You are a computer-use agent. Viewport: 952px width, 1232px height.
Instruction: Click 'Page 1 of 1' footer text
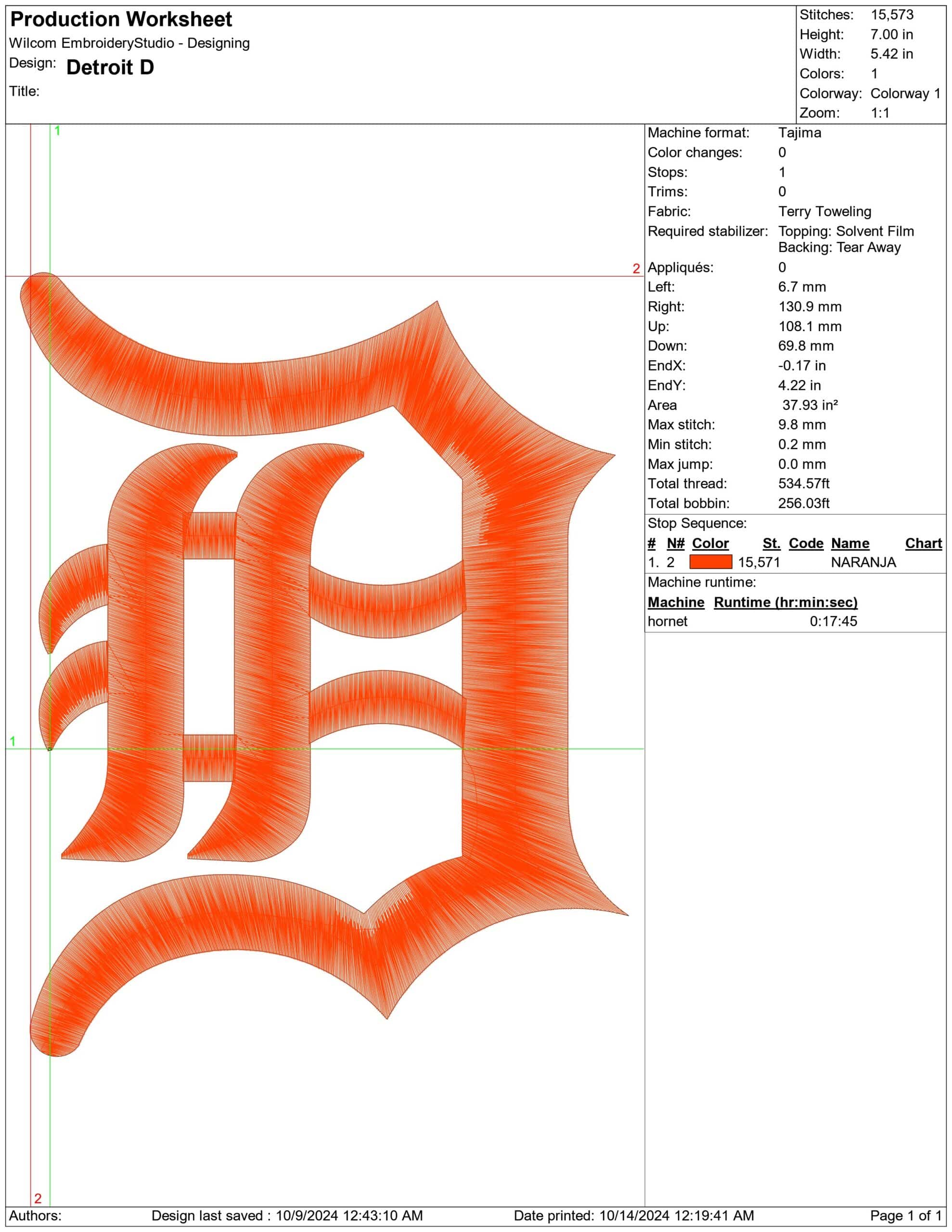(906, 1216)
